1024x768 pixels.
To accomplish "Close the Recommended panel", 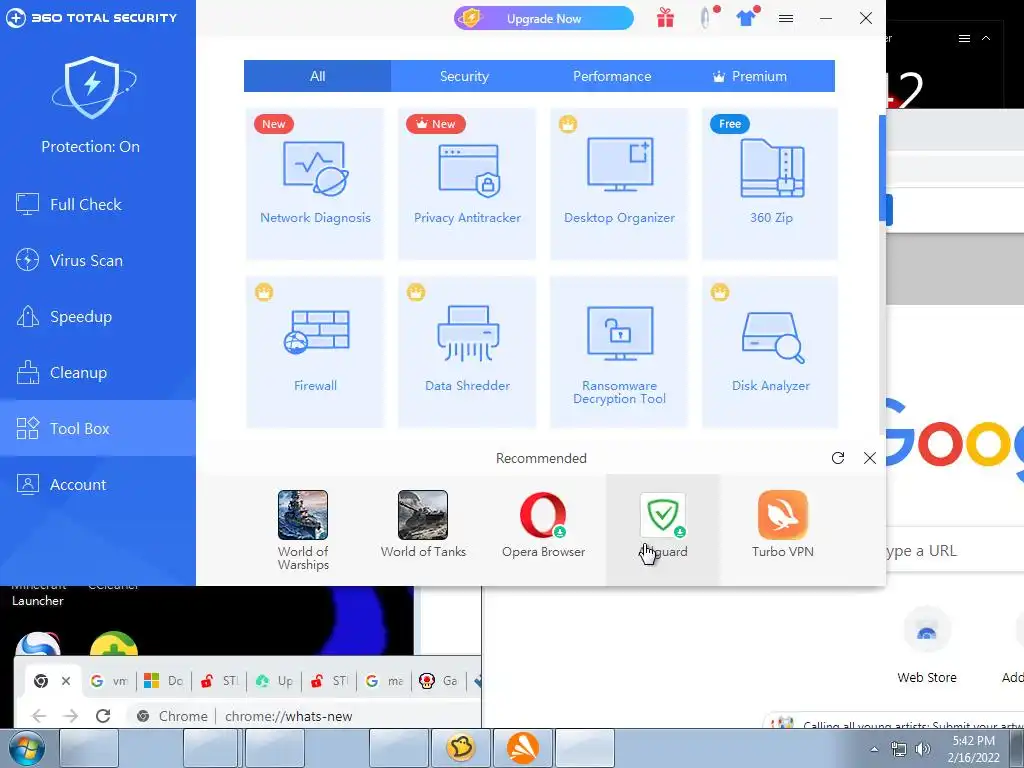I will [x=870, y=458].
